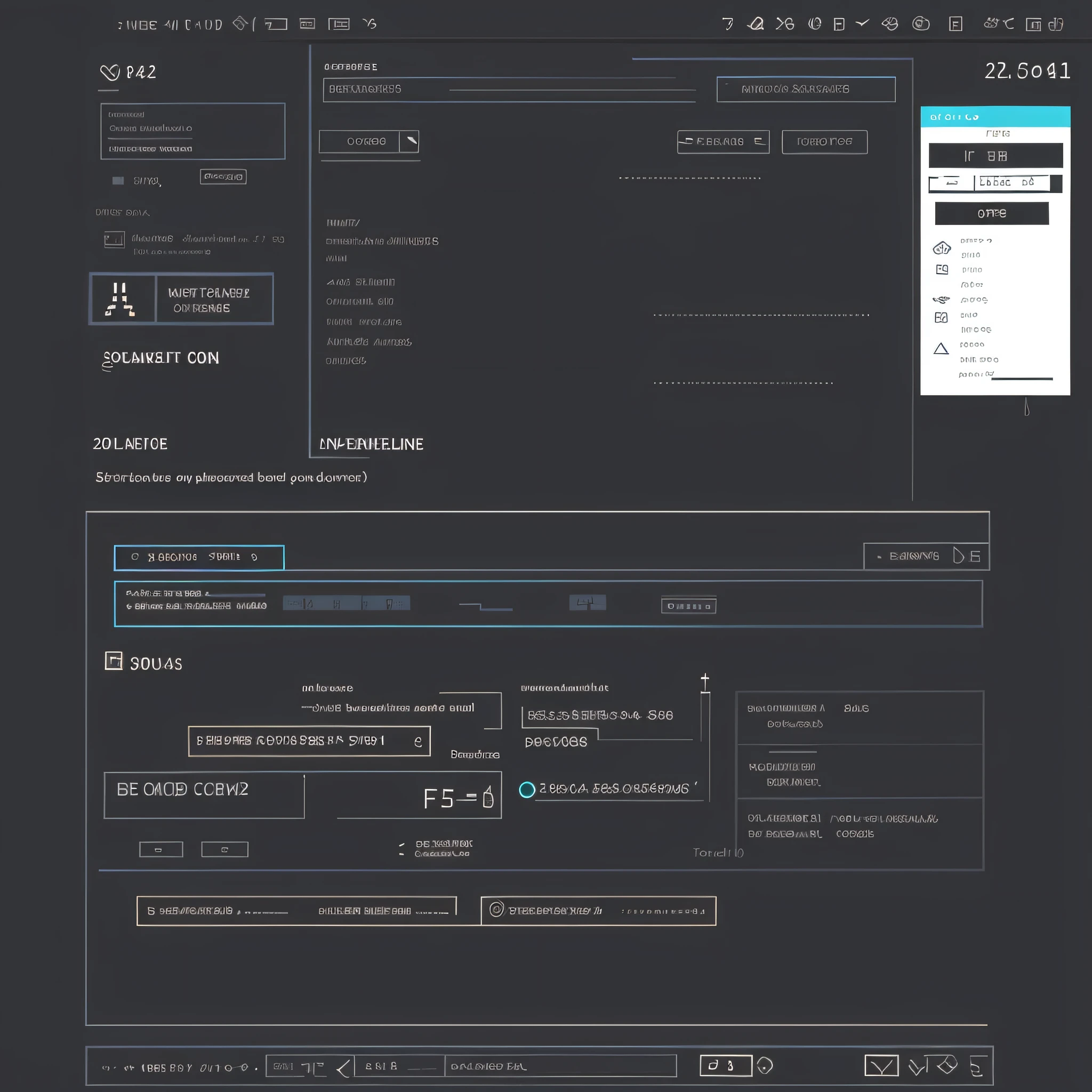Open the 'OONOO' dropdown arrow
This screenshot has height=1092, width=1092.
click(x=409, y=141)
